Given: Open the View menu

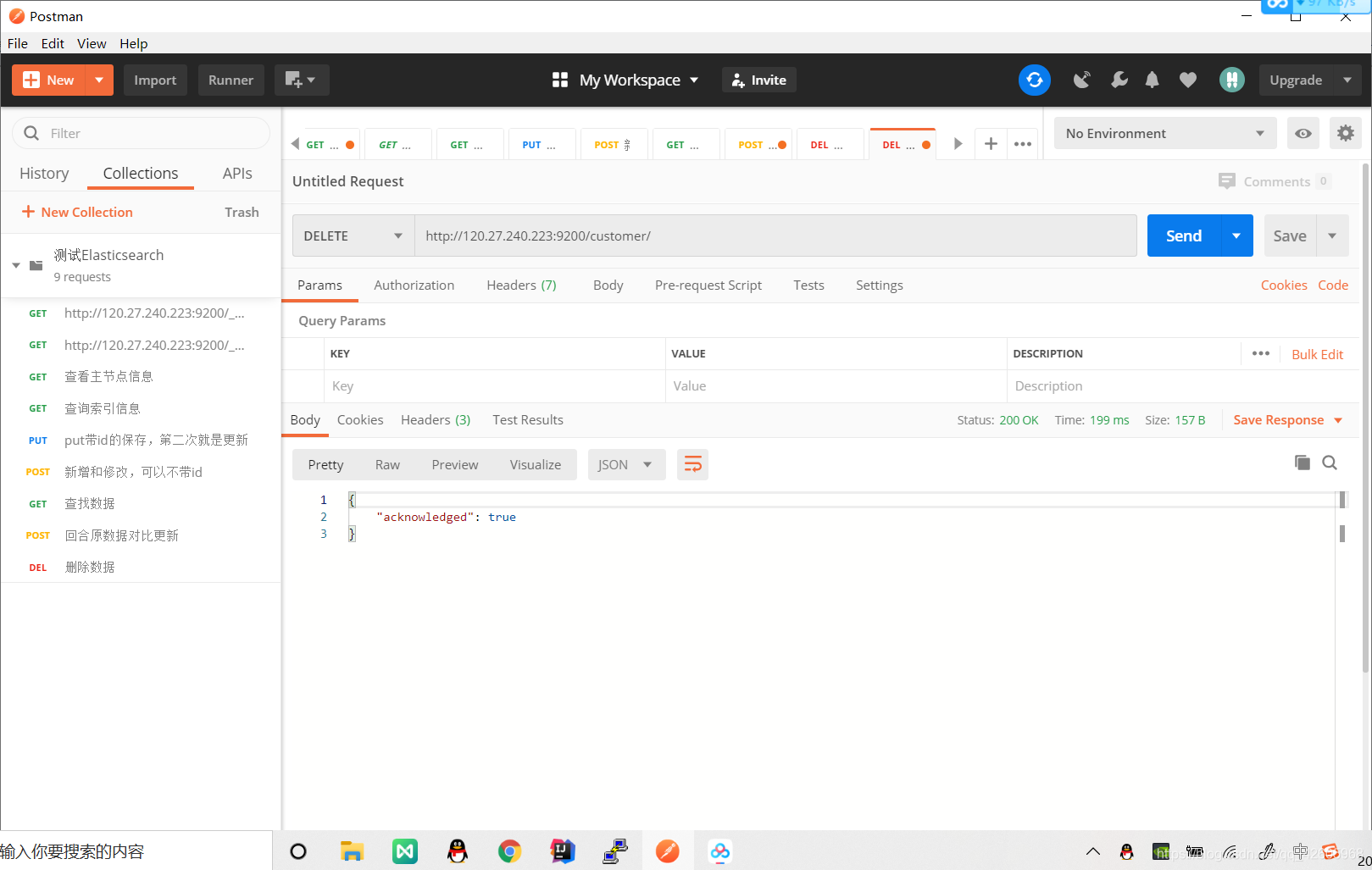Looking at the screenshot, I should (x=92, y=43).
